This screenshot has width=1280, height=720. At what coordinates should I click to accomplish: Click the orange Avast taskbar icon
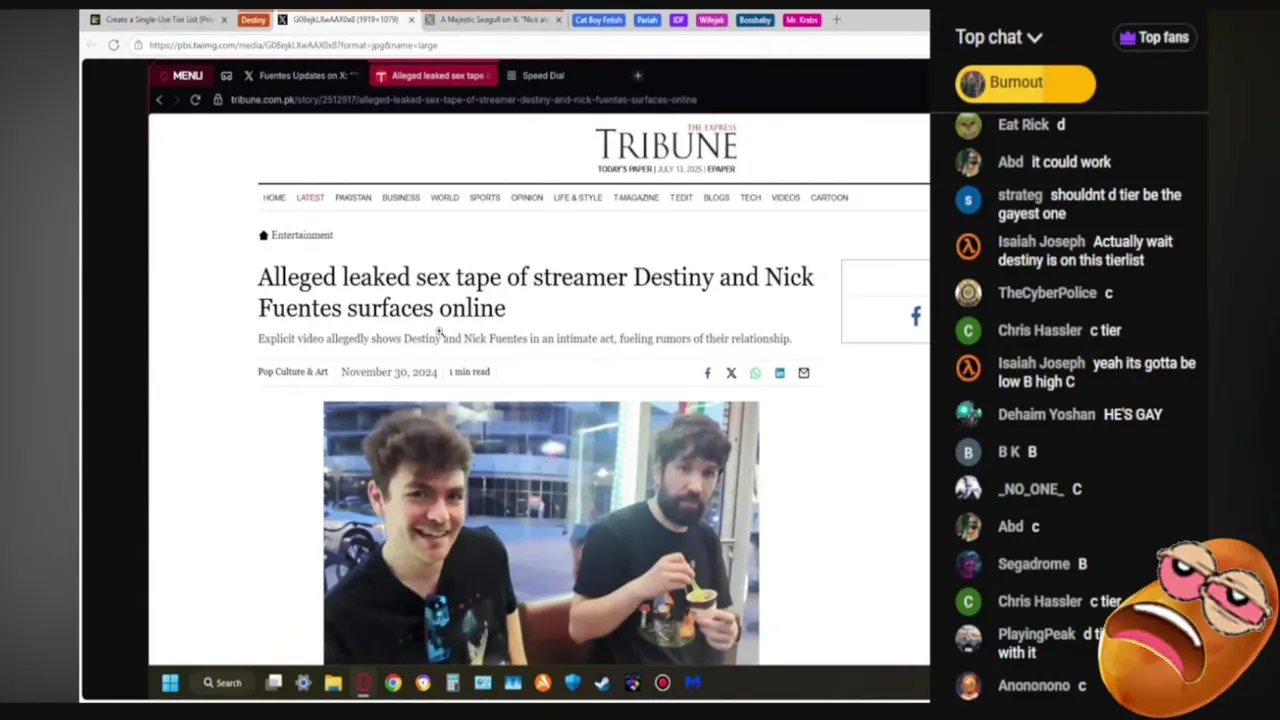(543, 683)
